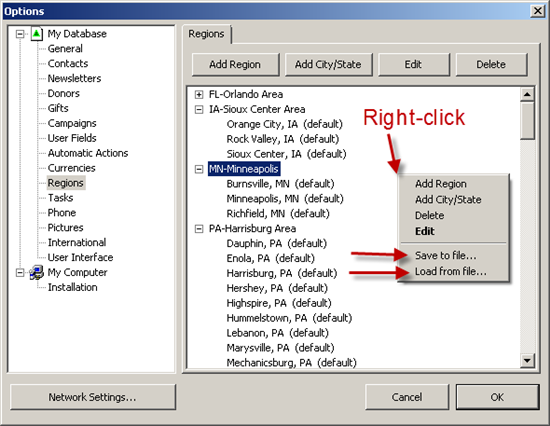Viewport: 550px width, 426px height.
Task: Click the My Computer icon in tree
Action: [x=36, y=272]
